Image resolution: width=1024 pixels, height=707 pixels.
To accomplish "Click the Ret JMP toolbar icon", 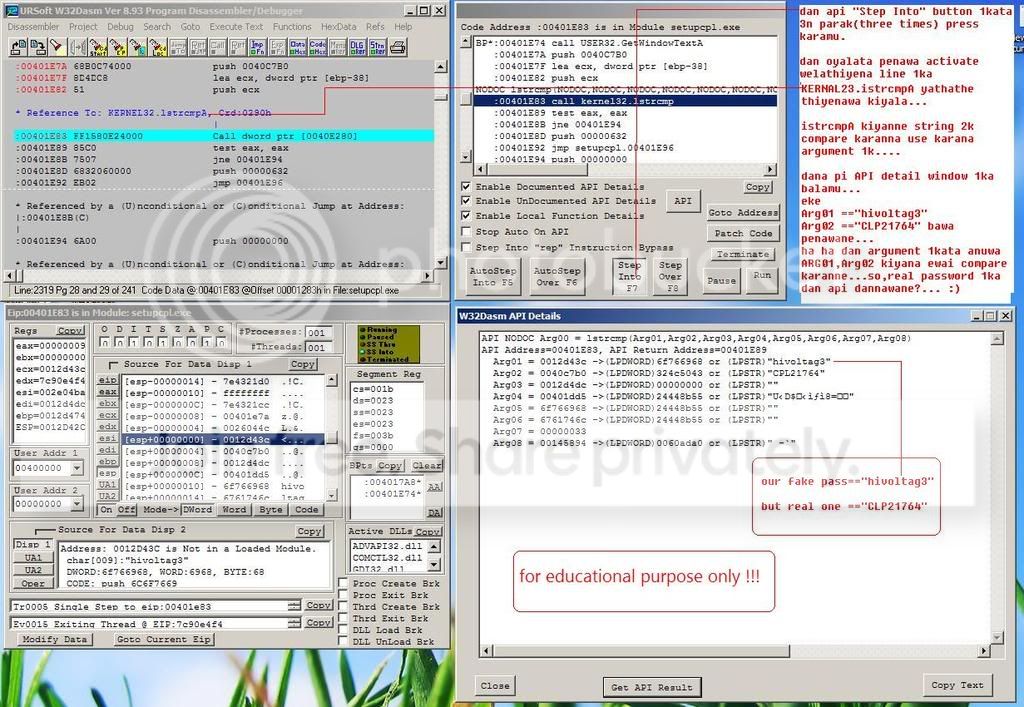I will pos(198,47).
